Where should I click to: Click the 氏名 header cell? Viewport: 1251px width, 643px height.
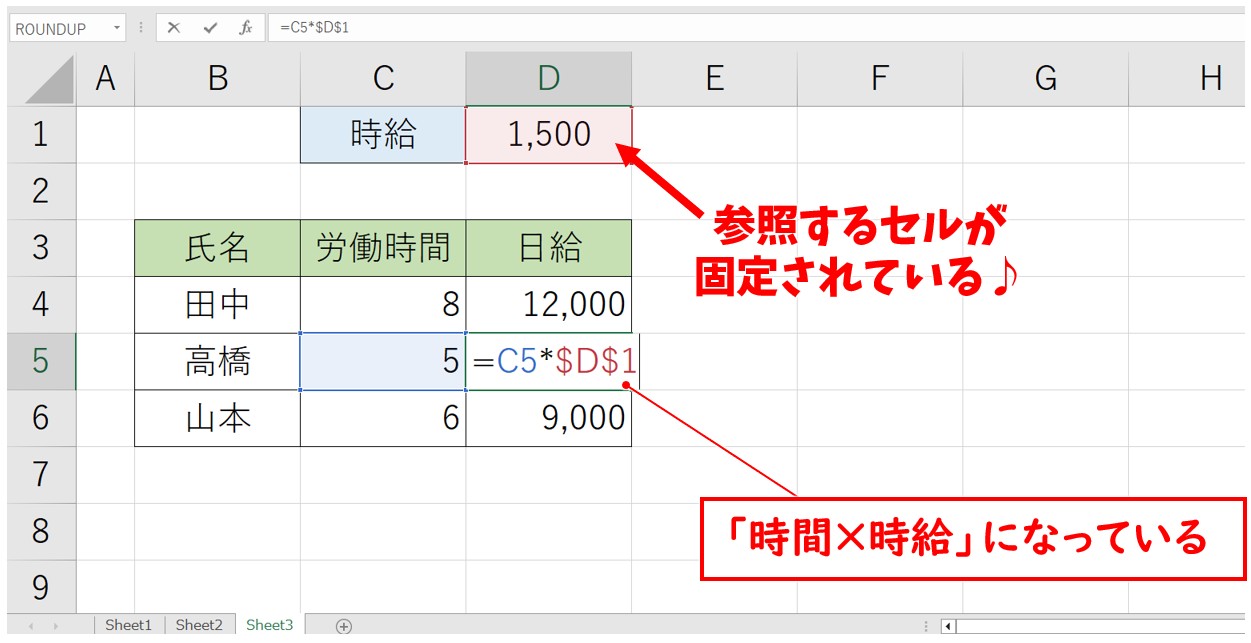pyautogui.click(x=217, y=248)
